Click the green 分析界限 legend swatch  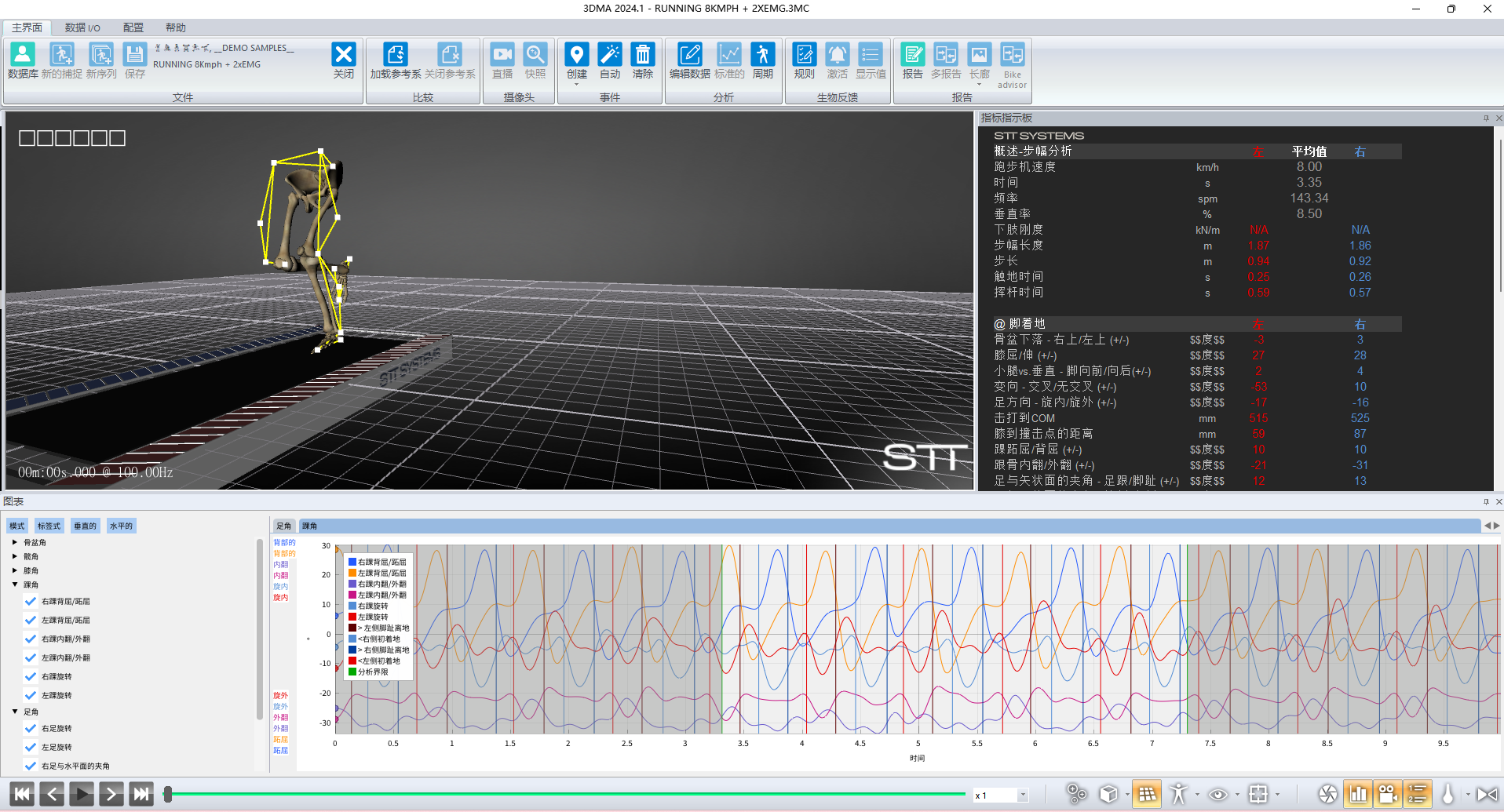click(x=352, y=672)
